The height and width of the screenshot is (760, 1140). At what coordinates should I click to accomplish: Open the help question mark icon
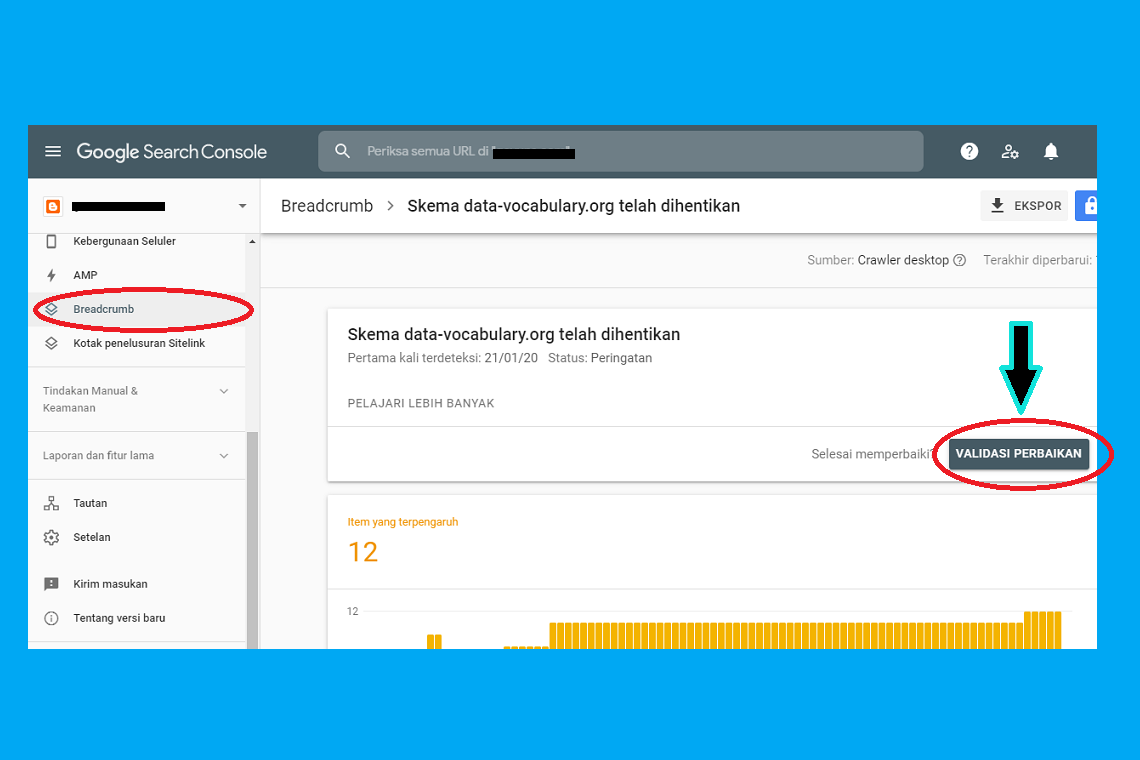(x=969, y=151)
